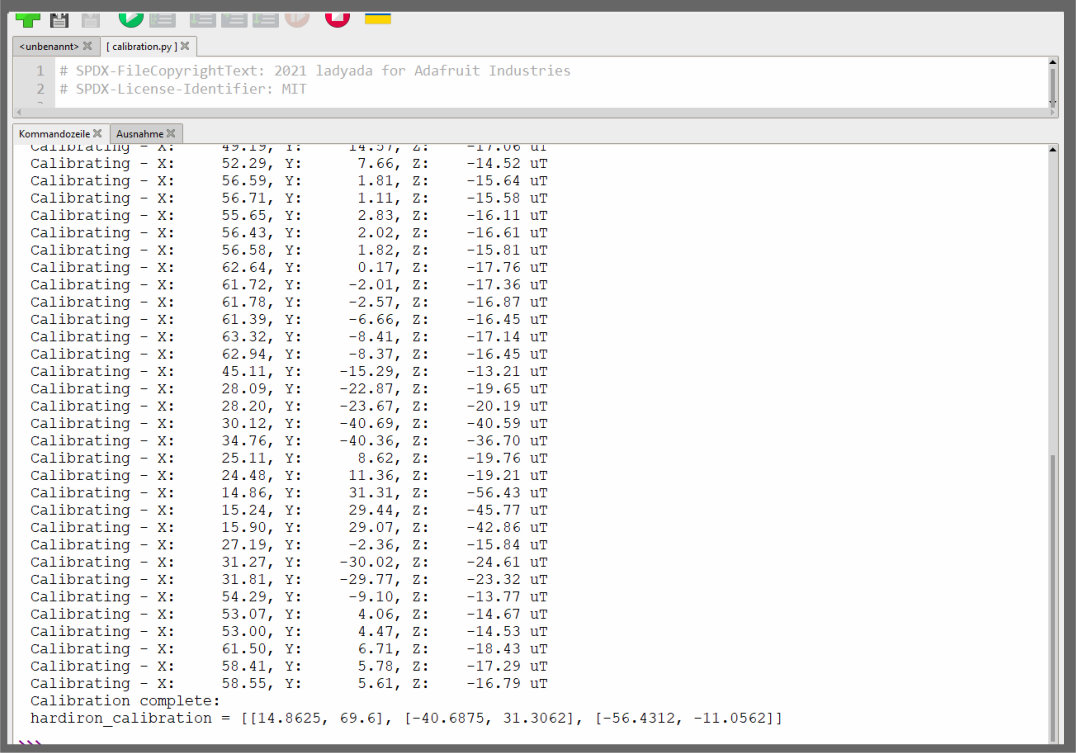Click the greyed-out Resume icon
Image resolution: width=1076 pixels, height=753 pixels.
[x=297, y=18]
